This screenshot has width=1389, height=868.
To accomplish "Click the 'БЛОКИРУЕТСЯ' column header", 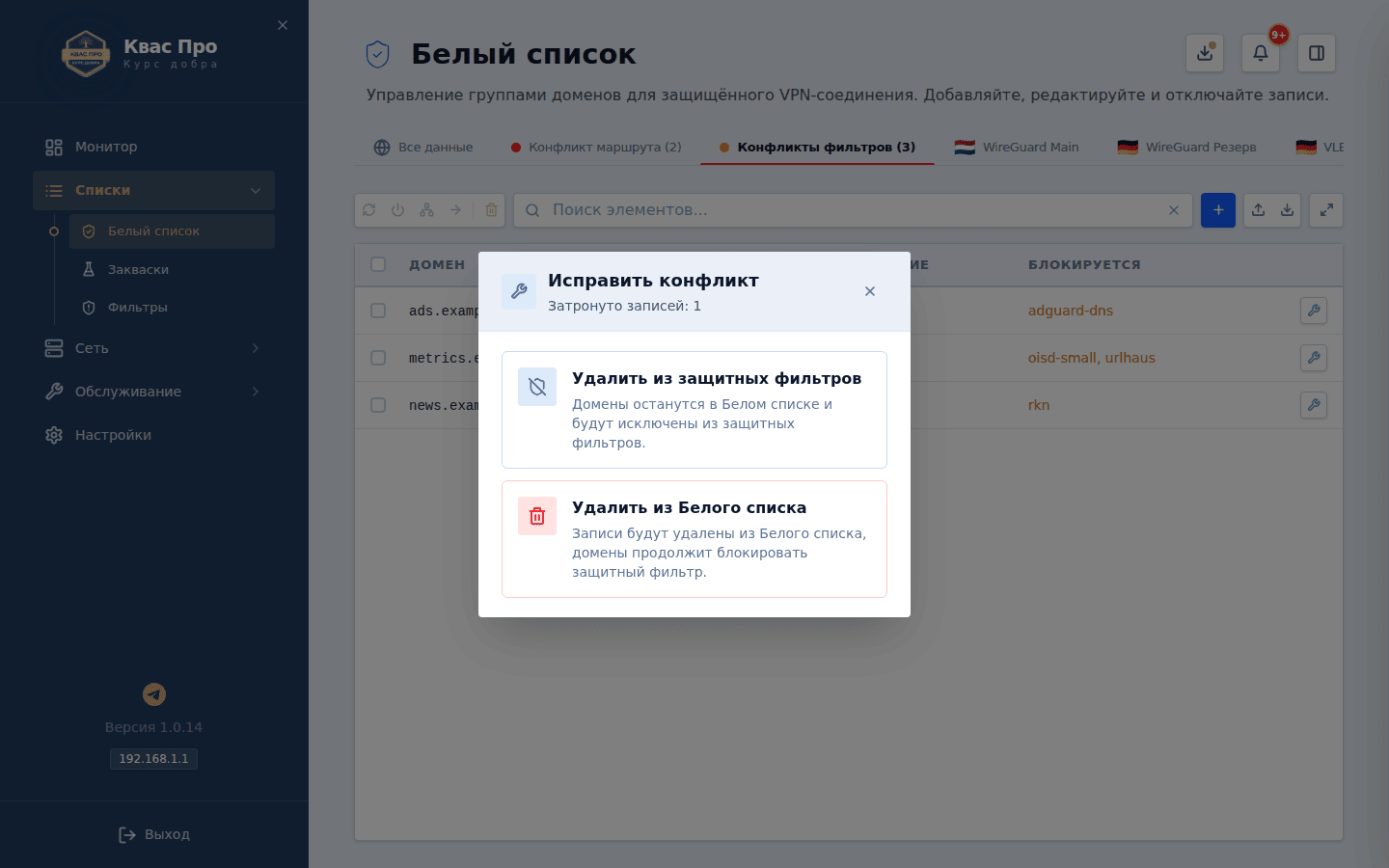I will (x=1084, y=264).
